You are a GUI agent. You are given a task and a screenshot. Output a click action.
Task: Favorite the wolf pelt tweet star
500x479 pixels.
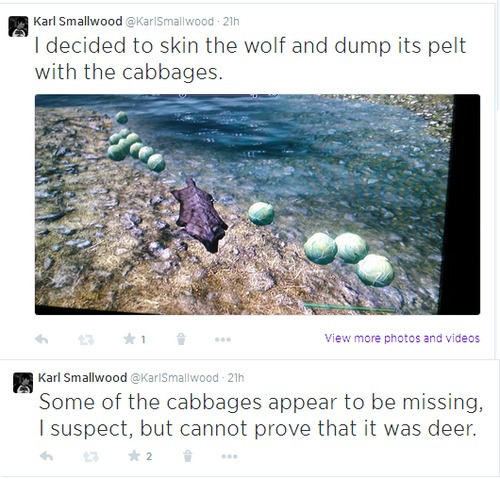pos(129,339)
